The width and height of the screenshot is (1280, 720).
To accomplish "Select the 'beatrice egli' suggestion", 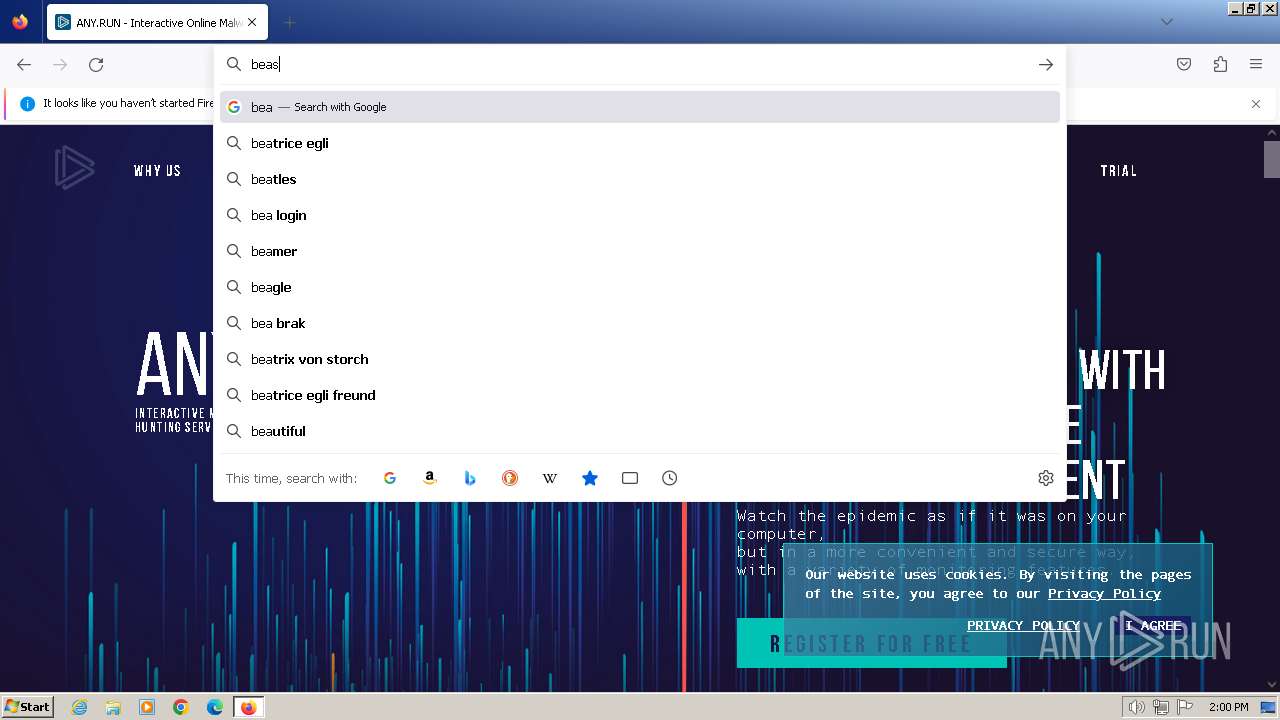I will (x=640, y=143).
